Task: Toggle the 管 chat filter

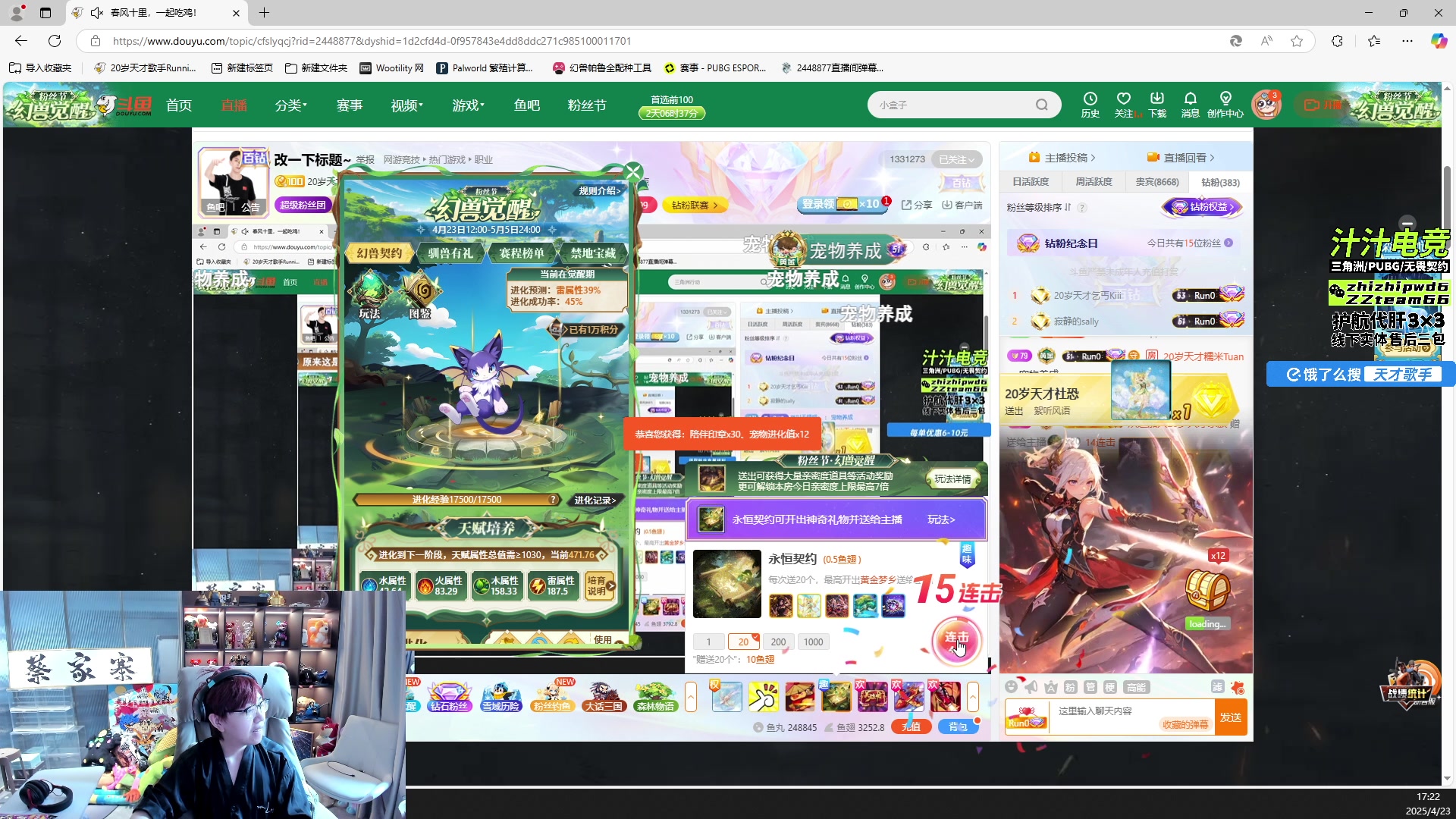Action: pos(1090,687)
